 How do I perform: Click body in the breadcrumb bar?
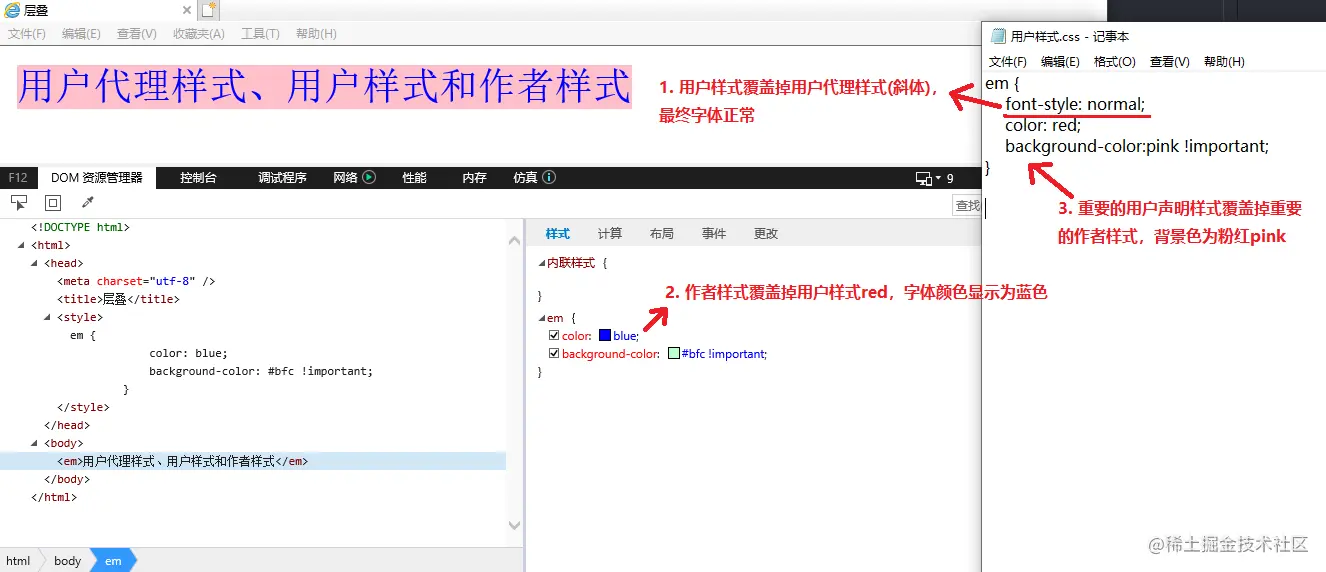[x=67, y=561]
